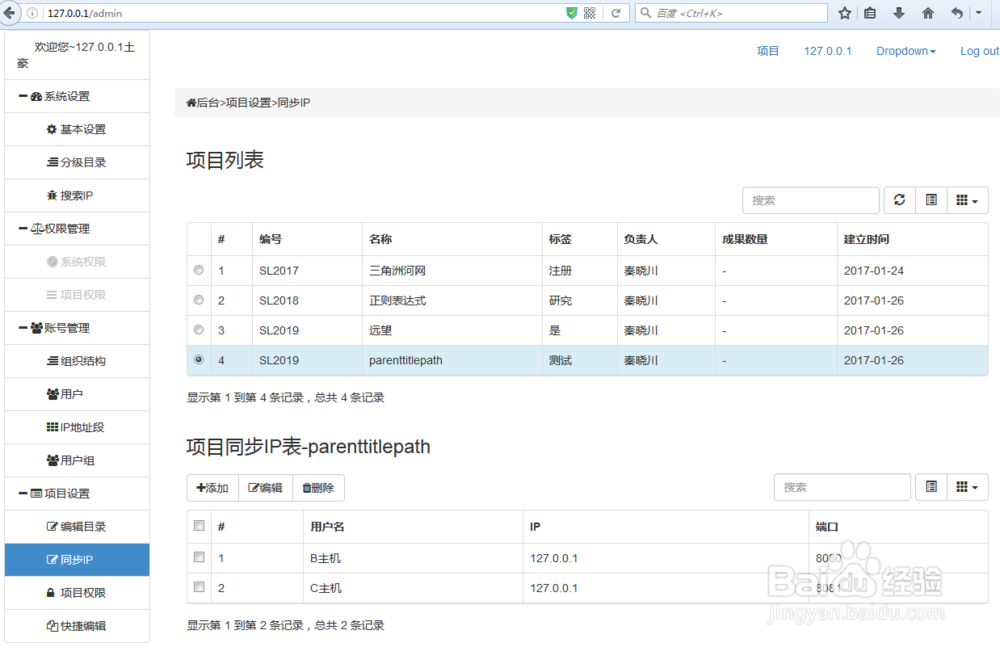Screen dimensions: 1000x647
Task: Click the 添加 button to add an IP
Action: point(212,487)
